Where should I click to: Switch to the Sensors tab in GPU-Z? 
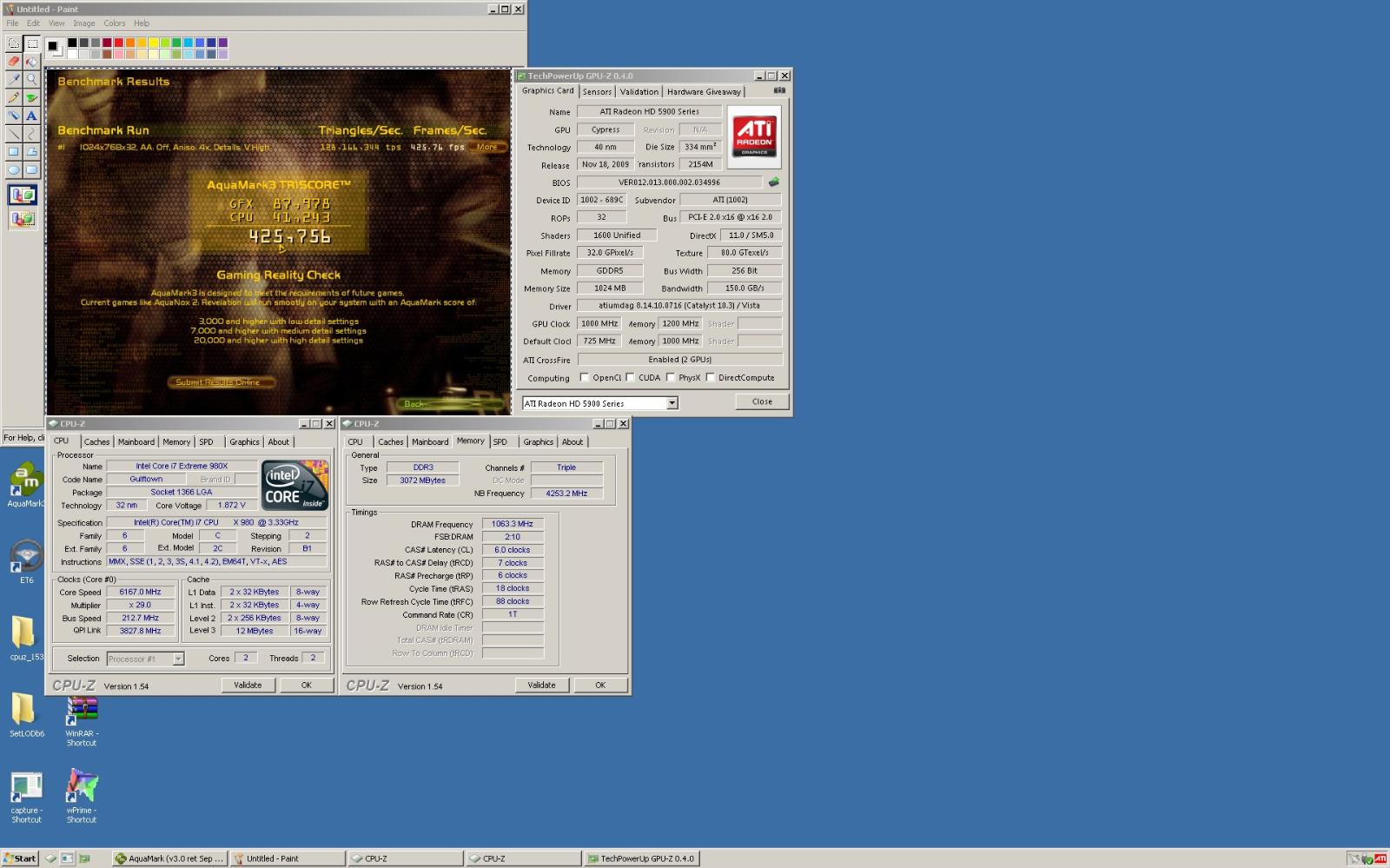pos(597,91)
